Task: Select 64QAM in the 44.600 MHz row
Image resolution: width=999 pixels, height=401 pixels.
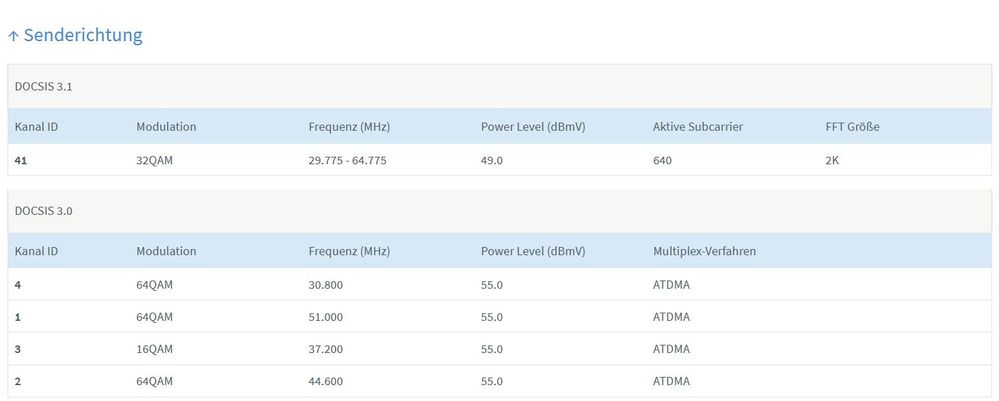Action: click(x=154, y=381)
